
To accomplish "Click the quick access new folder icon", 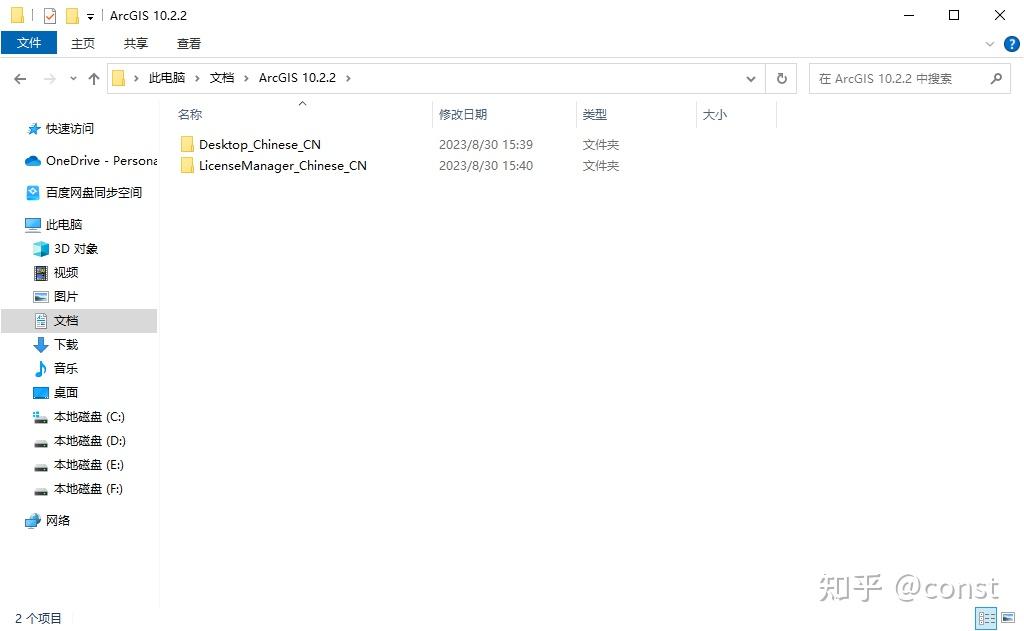I will click(72, 16).
